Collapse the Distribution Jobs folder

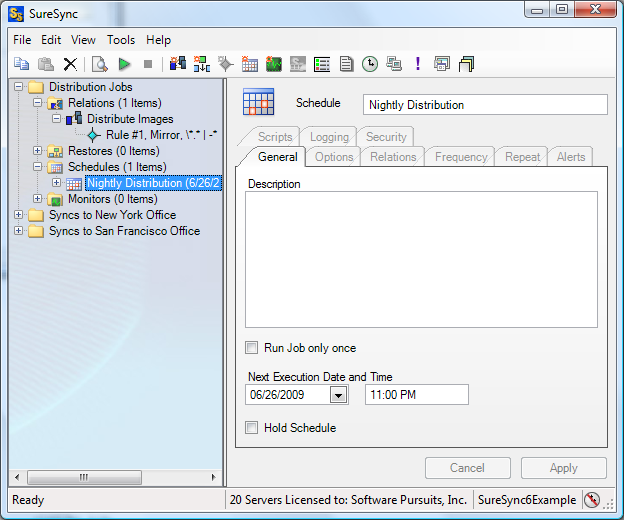click(18, 87)
